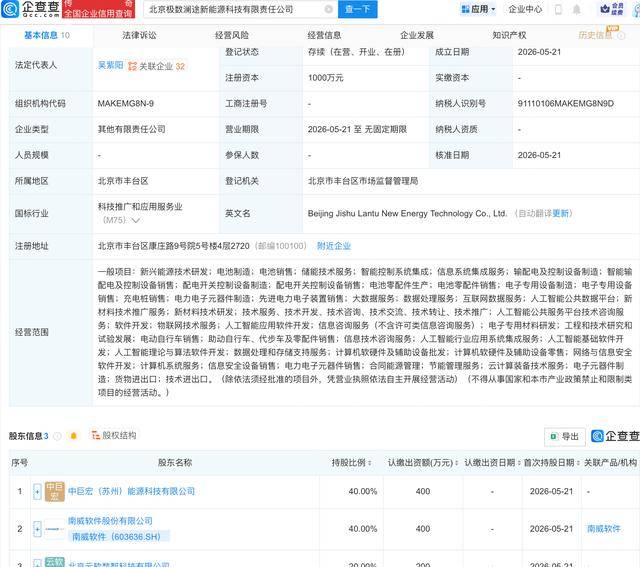The image size is (640, 567).
Task: Open 企业中心 link
Action: (x=525, y=9)
